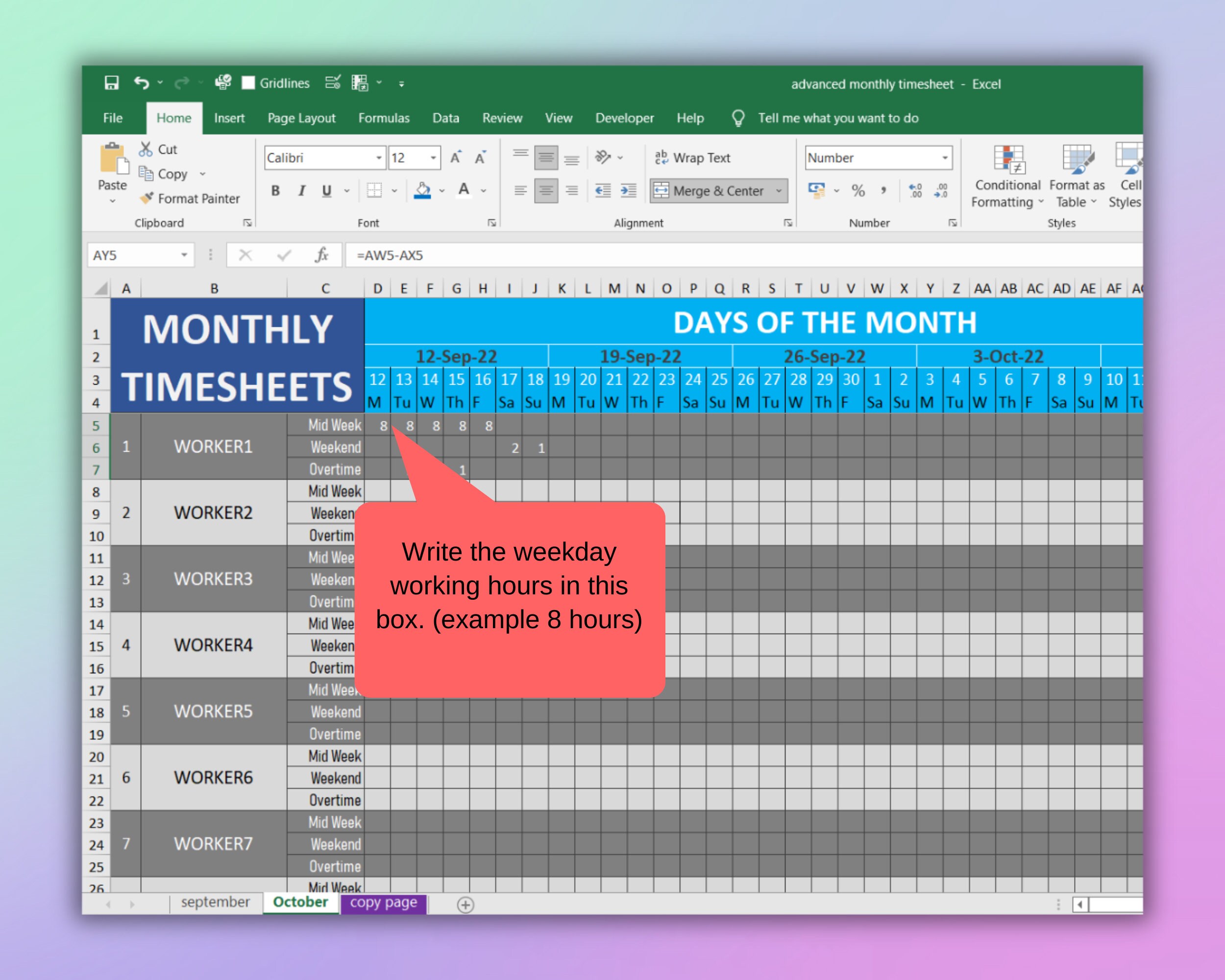
Task: Switch to the Formulas ribbon tab
Action: point(384,118)
